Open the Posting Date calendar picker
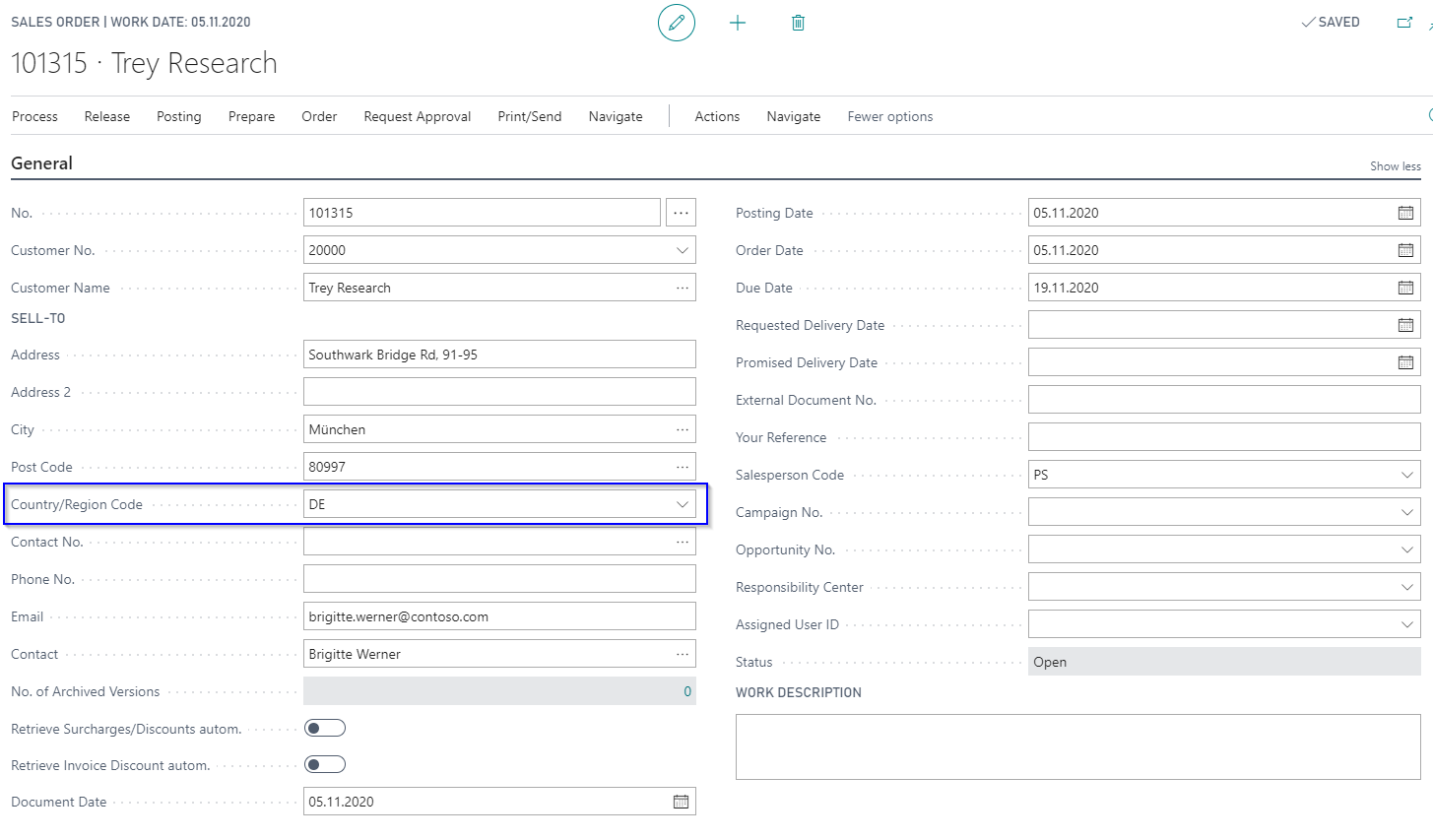The width and height of the screenshot is (1433, 840). [1405, 213]
